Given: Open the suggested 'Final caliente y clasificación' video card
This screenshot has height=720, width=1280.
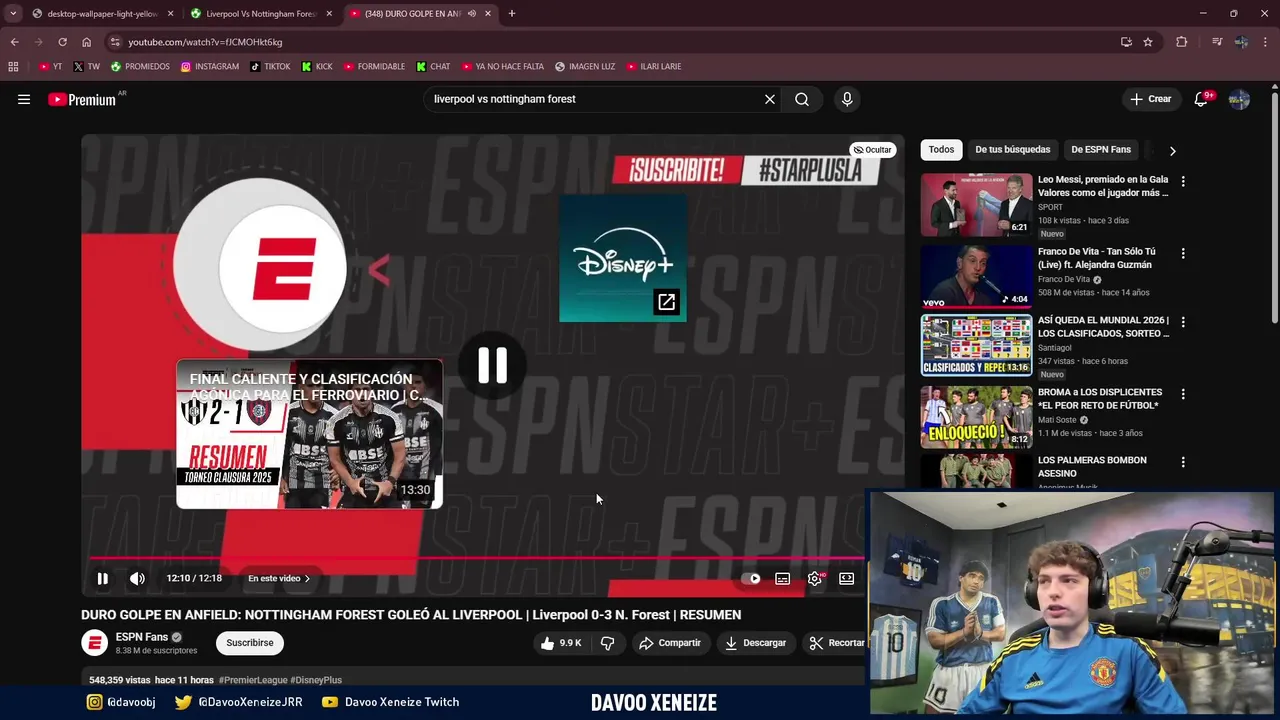Looking at the screenshot, I should click(x=310, y=434).
